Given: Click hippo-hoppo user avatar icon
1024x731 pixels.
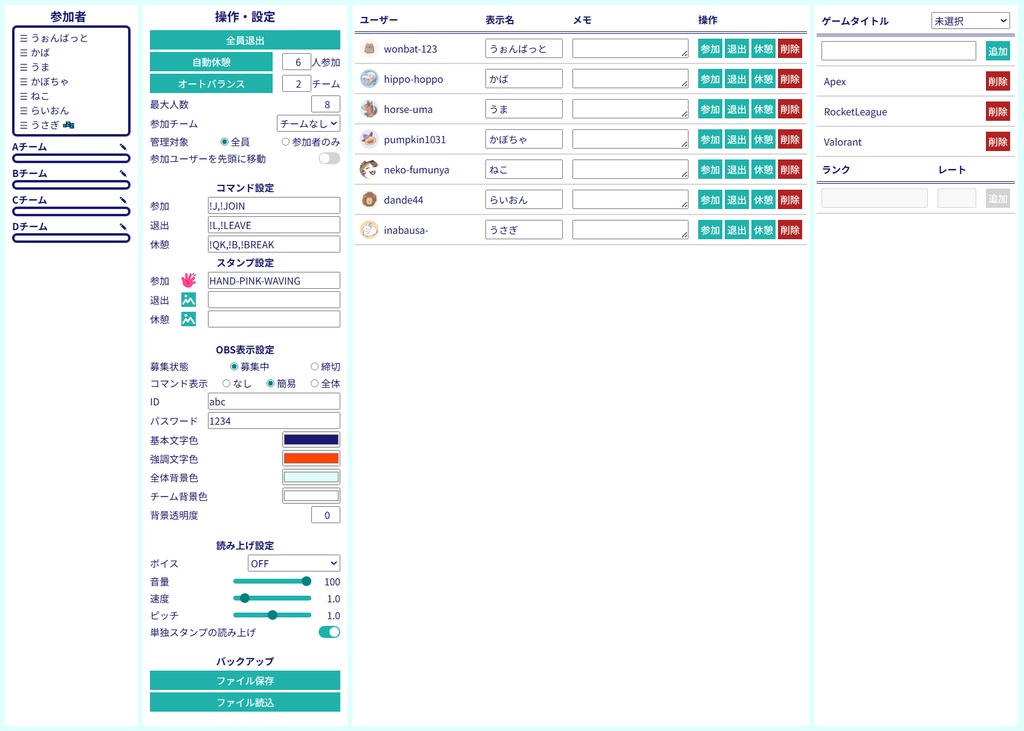Looking at the screenshot, I should pos(369,78).
